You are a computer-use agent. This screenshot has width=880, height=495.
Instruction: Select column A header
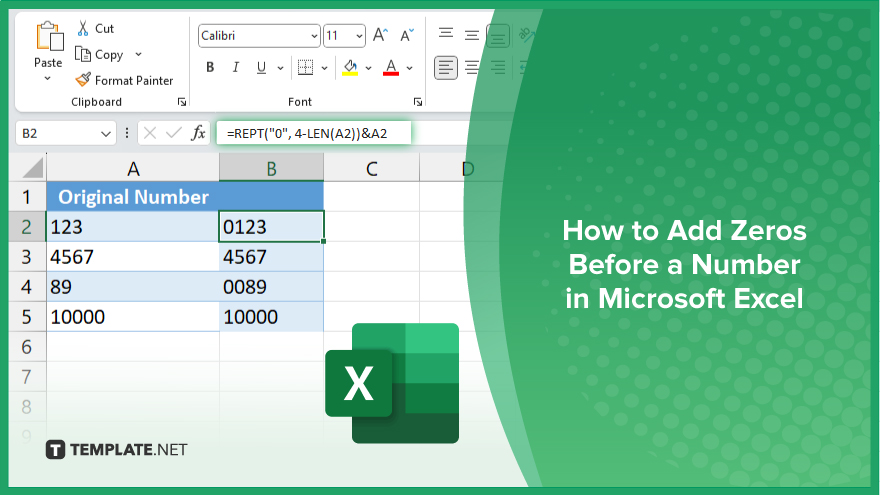[x=133, y=168]
